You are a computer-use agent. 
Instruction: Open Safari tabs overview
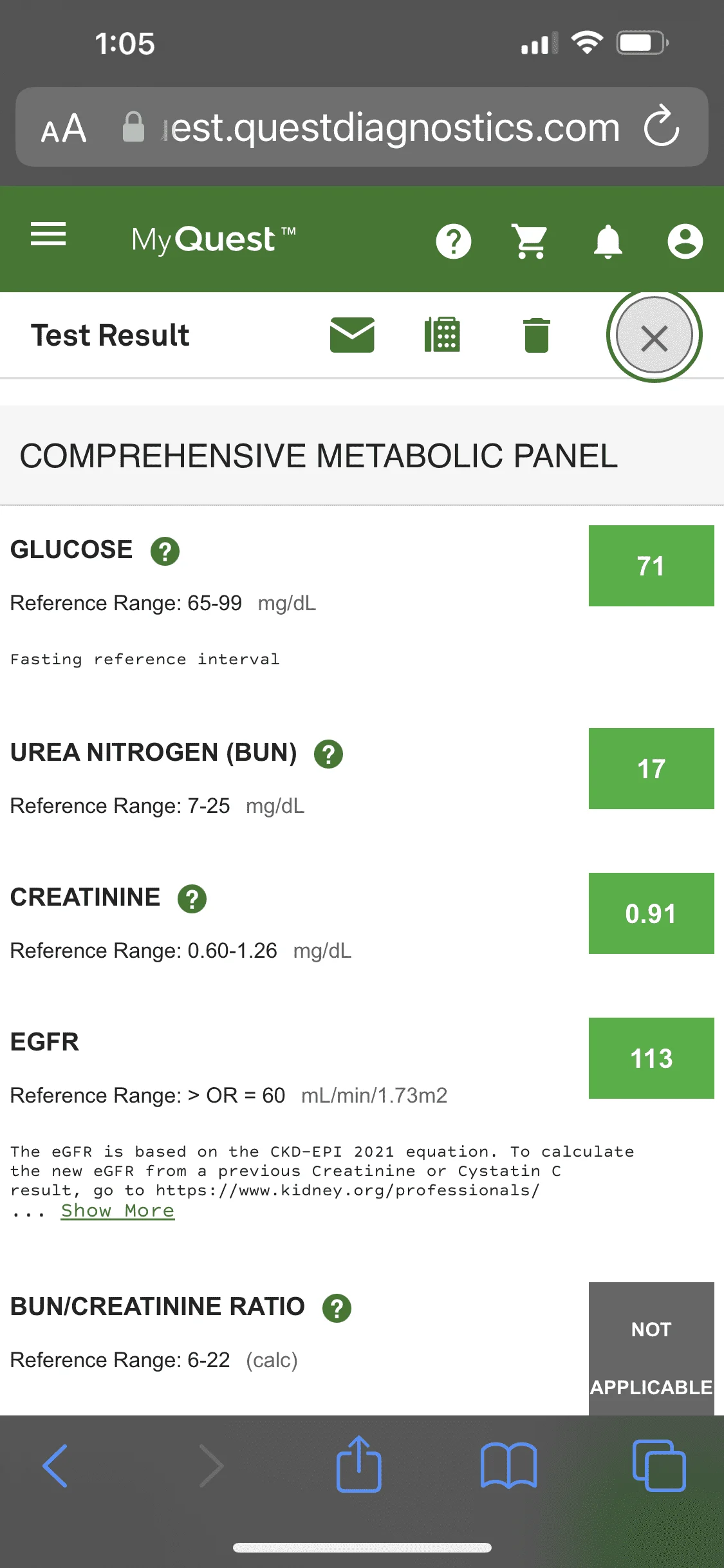[659, 1466]
